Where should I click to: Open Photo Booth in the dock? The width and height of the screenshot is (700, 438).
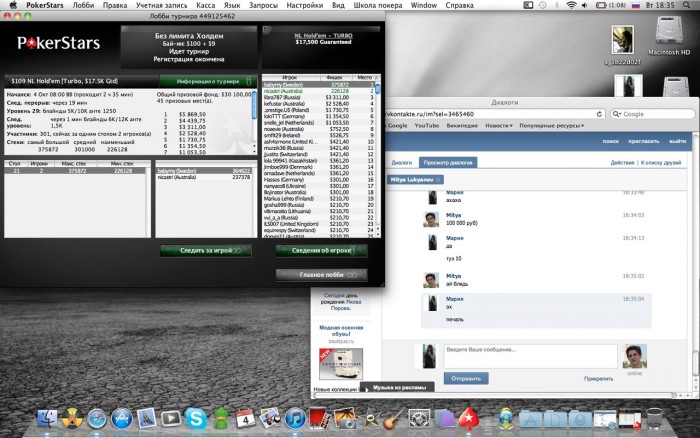pyautogui.click(x=320, y=418)
